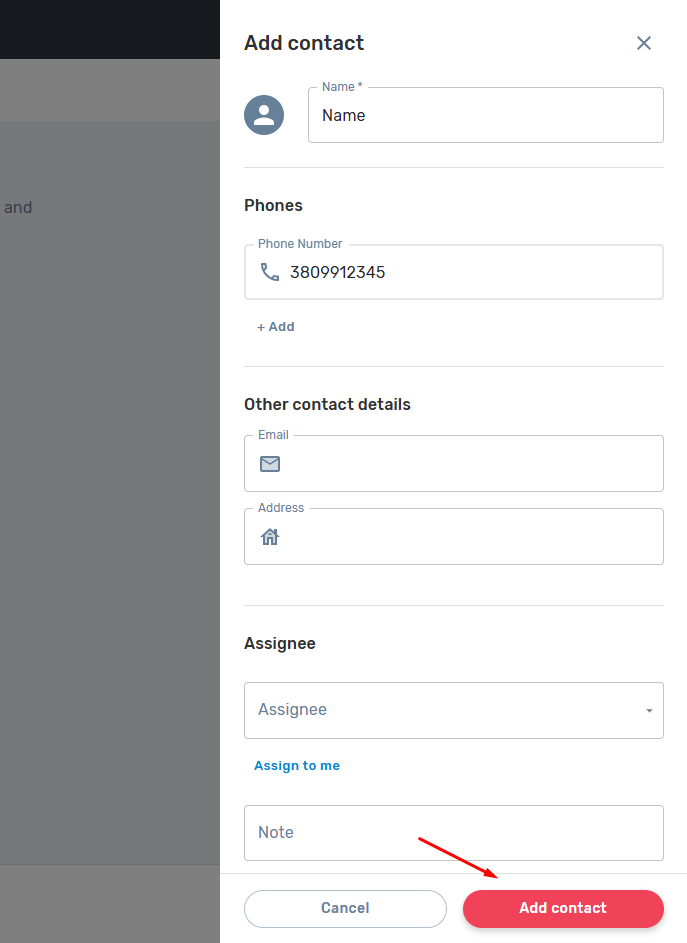Submit with the red Add contact button
687x943 pixels.
point(563,908)
